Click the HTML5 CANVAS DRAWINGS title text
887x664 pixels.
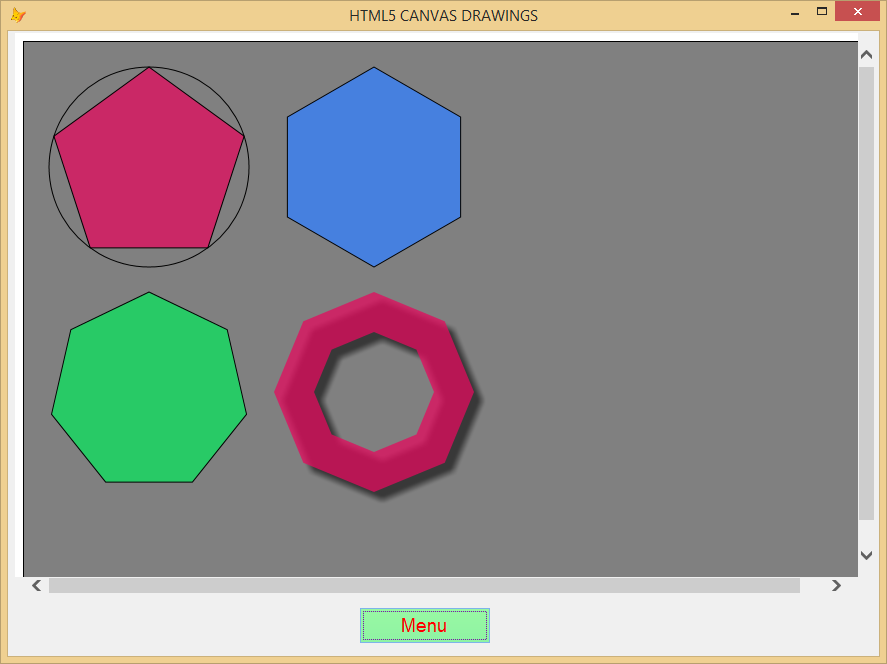tap(443, 15)
